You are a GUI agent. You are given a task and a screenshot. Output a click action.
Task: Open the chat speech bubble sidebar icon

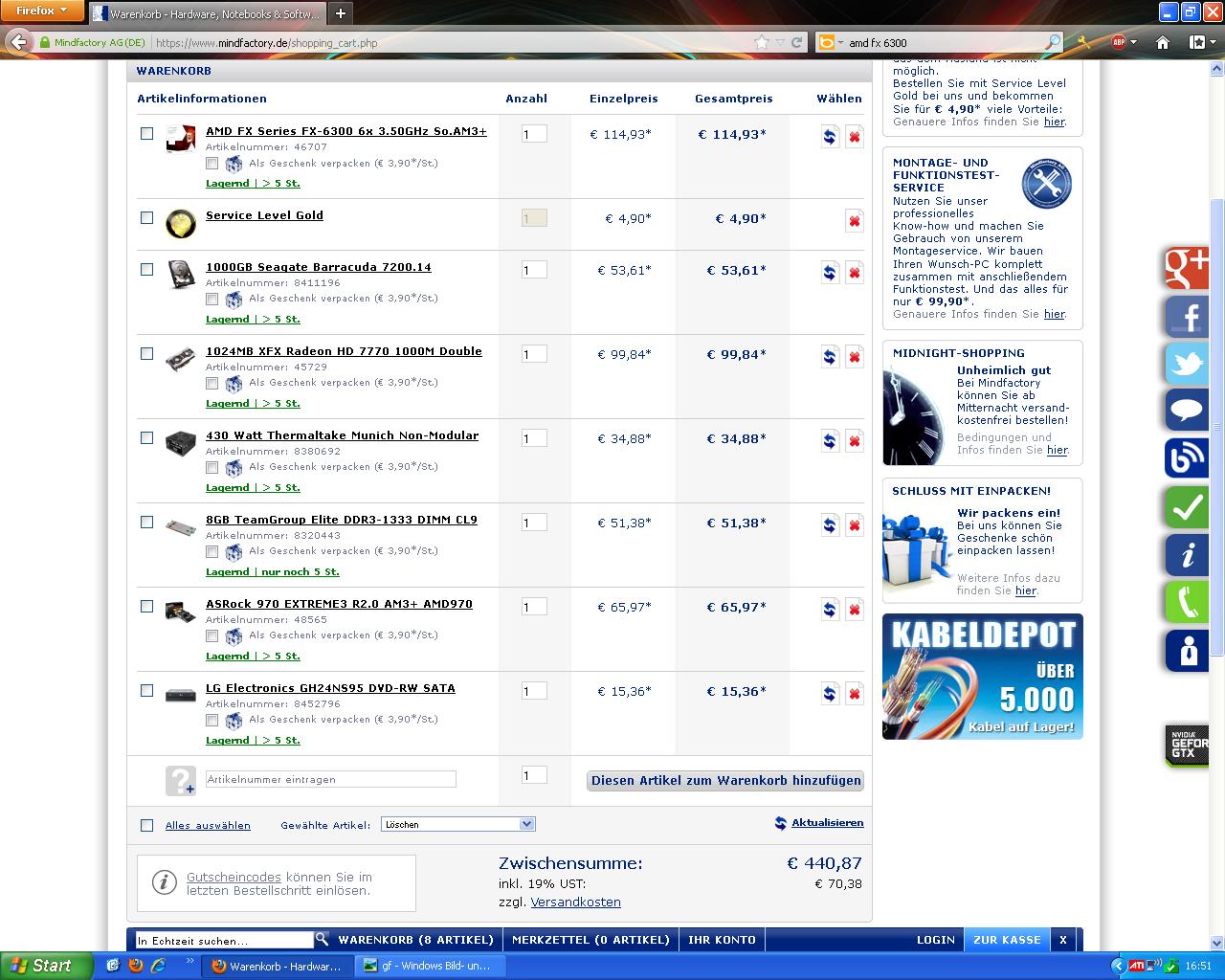(1187, 412)
